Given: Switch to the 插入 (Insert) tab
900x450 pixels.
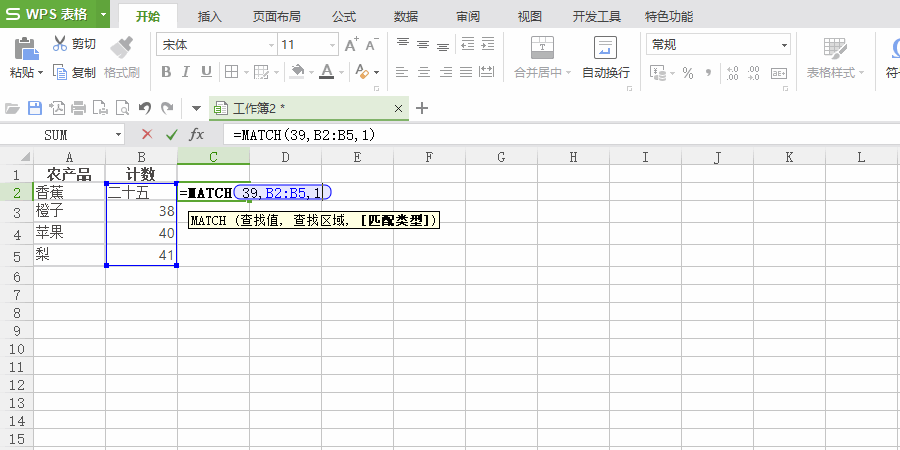Looking at the screenshot, I should click(x=210, y=16).
